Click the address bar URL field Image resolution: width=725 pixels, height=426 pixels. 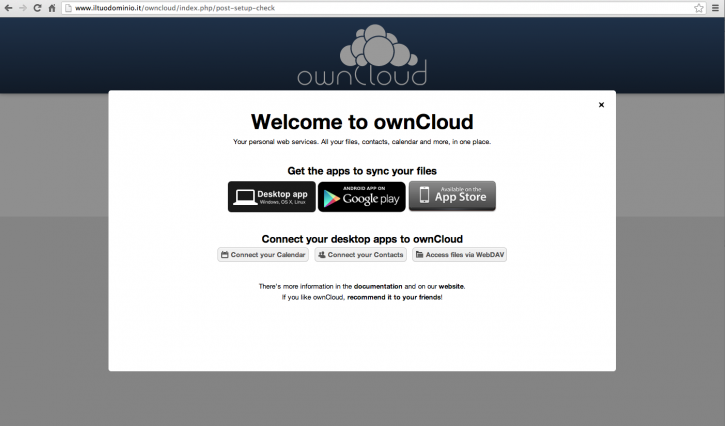[x=383, y=8]
